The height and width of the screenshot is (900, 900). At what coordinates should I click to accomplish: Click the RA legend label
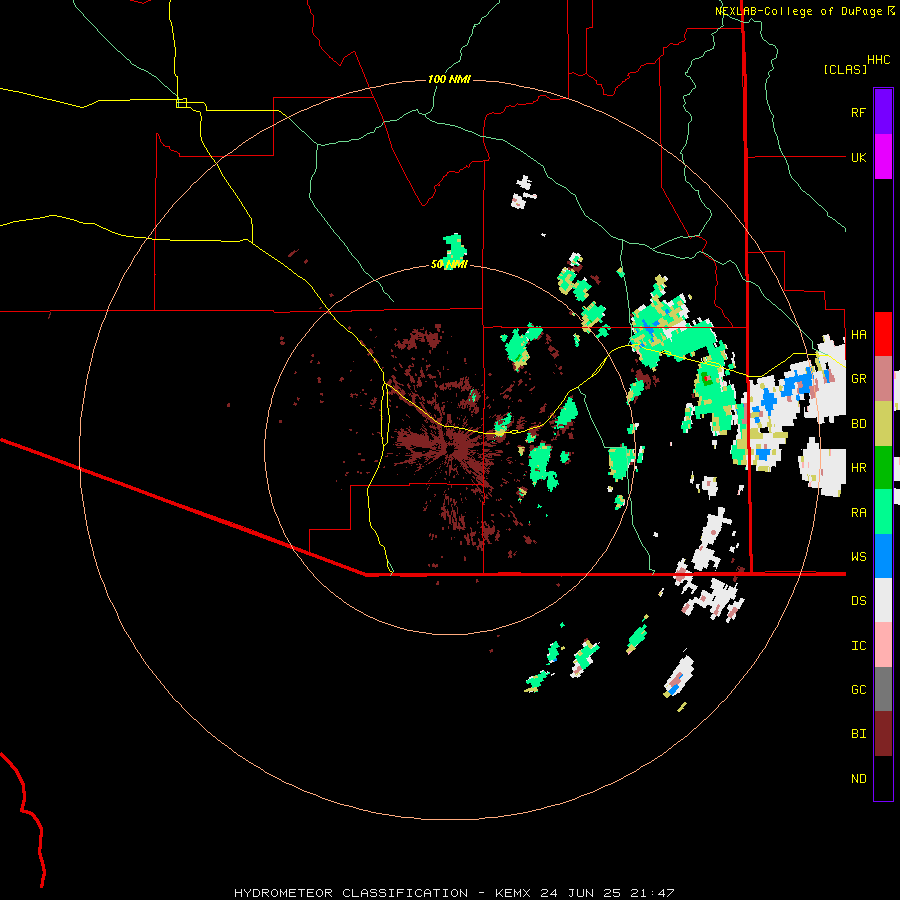click(859, 512)
